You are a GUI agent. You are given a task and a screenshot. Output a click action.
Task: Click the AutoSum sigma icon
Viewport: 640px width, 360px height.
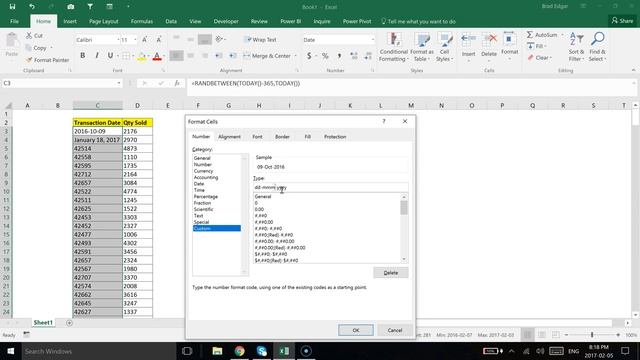point(530,35)
